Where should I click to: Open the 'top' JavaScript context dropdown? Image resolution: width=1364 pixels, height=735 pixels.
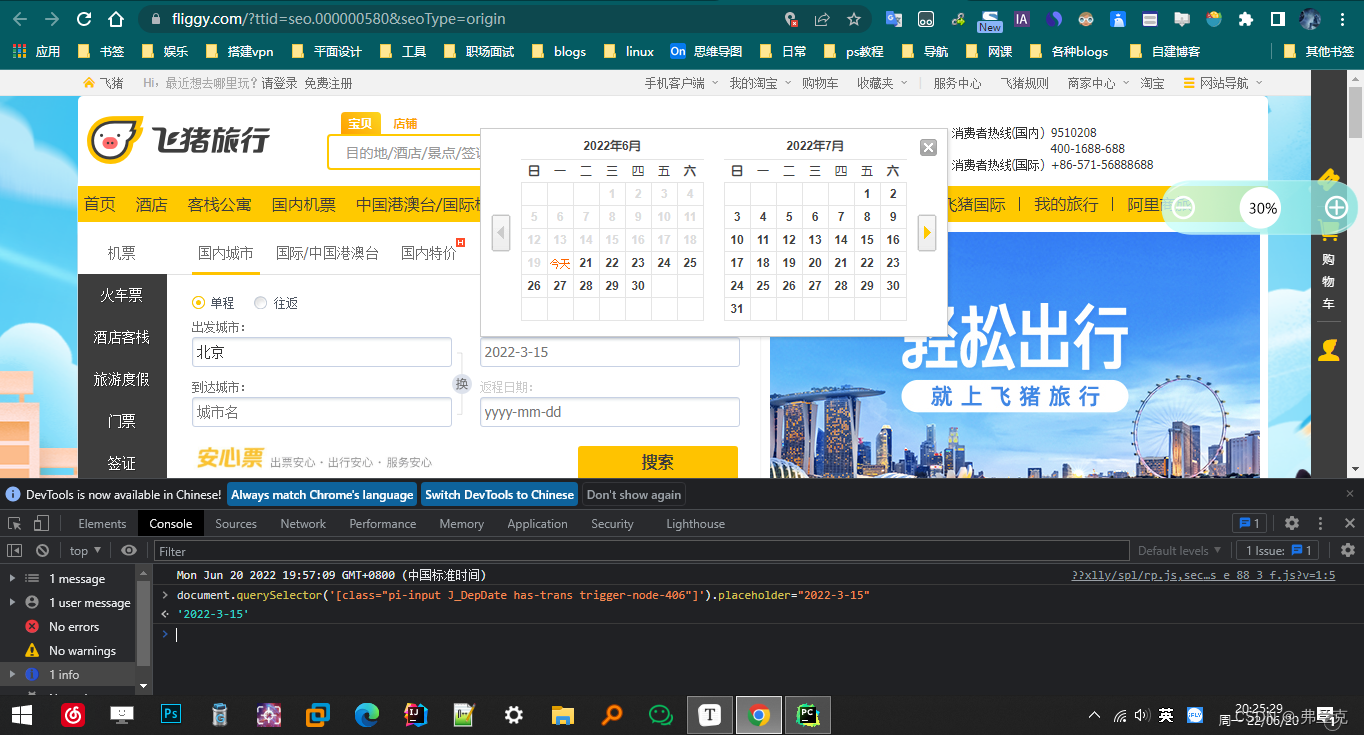[86, 551]
